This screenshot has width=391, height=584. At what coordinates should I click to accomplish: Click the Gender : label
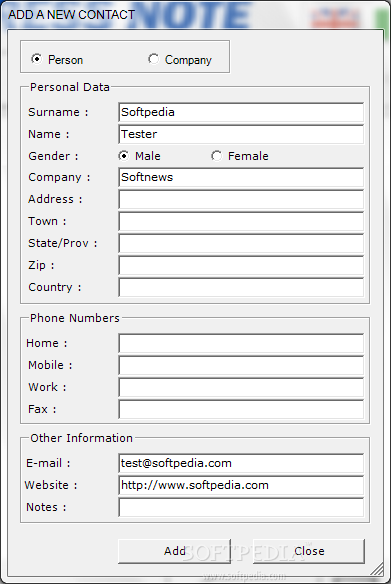pos(53,156)
